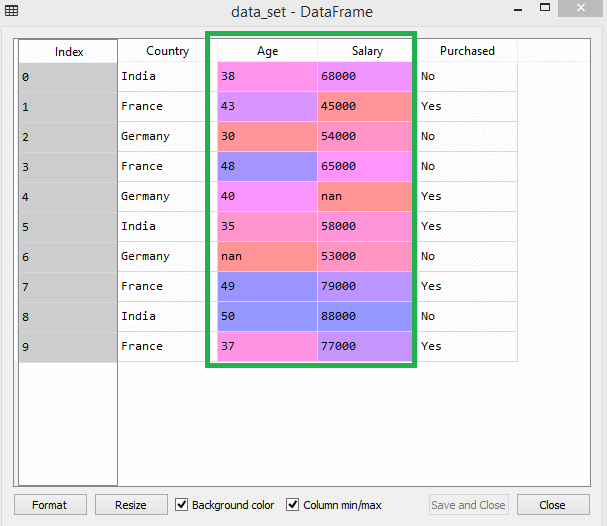Image resolution: width=607 pixels, height=526 pixels.
Task: Select row index 4
Action: tap(68, 196)
